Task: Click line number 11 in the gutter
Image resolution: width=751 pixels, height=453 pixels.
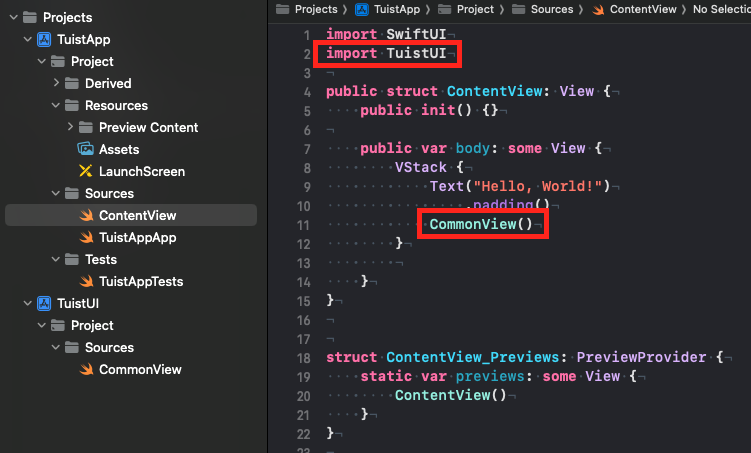Action: (x=304, y=225)
